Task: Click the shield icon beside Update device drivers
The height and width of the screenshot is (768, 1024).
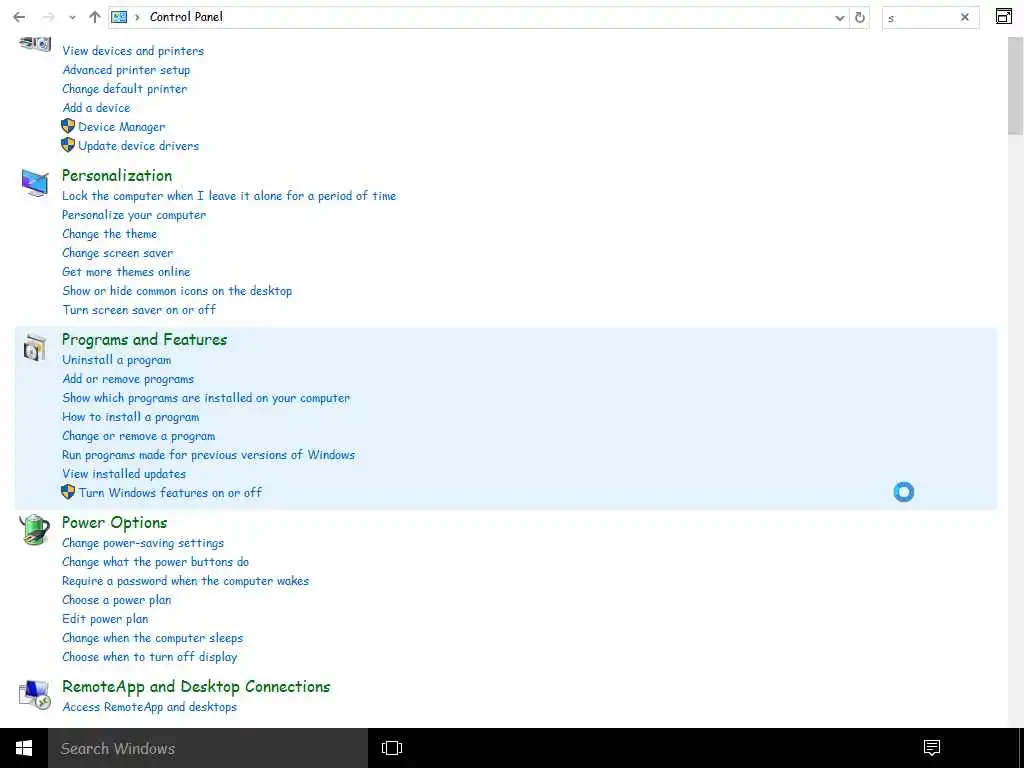Action: (68, 145)
